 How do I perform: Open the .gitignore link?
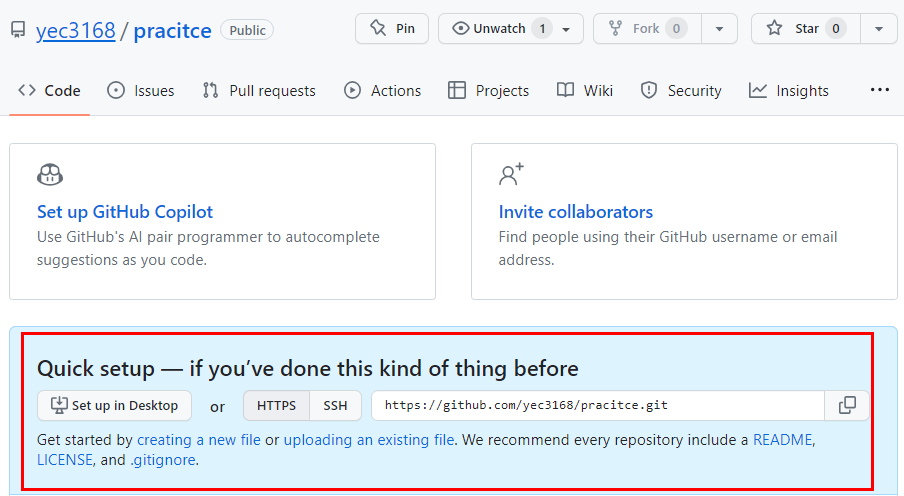(163, 460)
